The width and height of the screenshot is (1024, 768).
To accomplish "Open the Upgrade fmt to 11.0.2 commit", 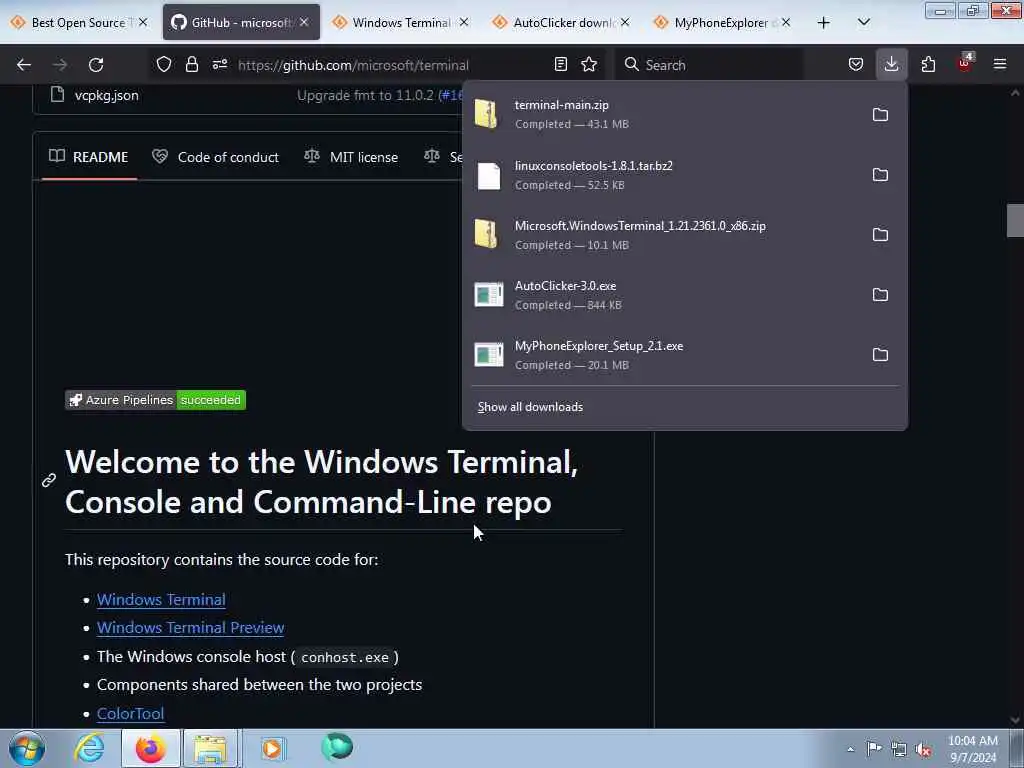I will (365, 95).
